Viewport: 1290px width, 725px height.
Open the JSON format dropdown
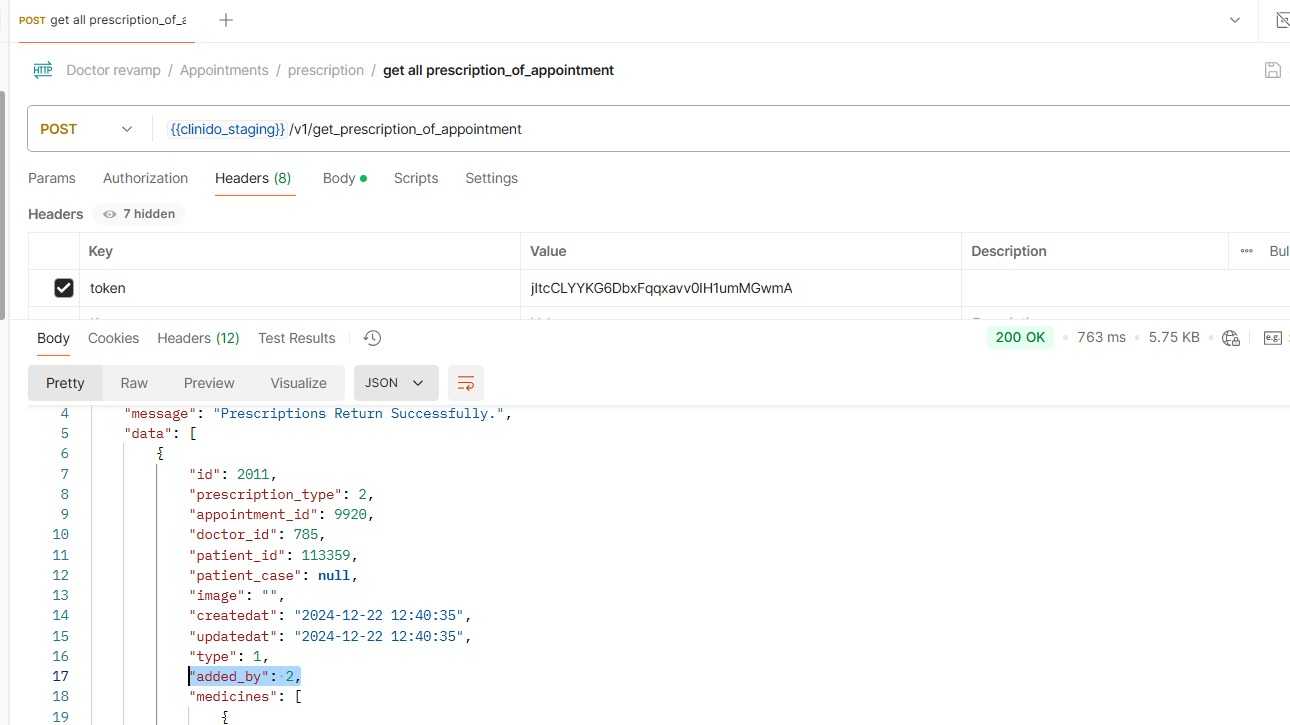click(x=395, y=383)
